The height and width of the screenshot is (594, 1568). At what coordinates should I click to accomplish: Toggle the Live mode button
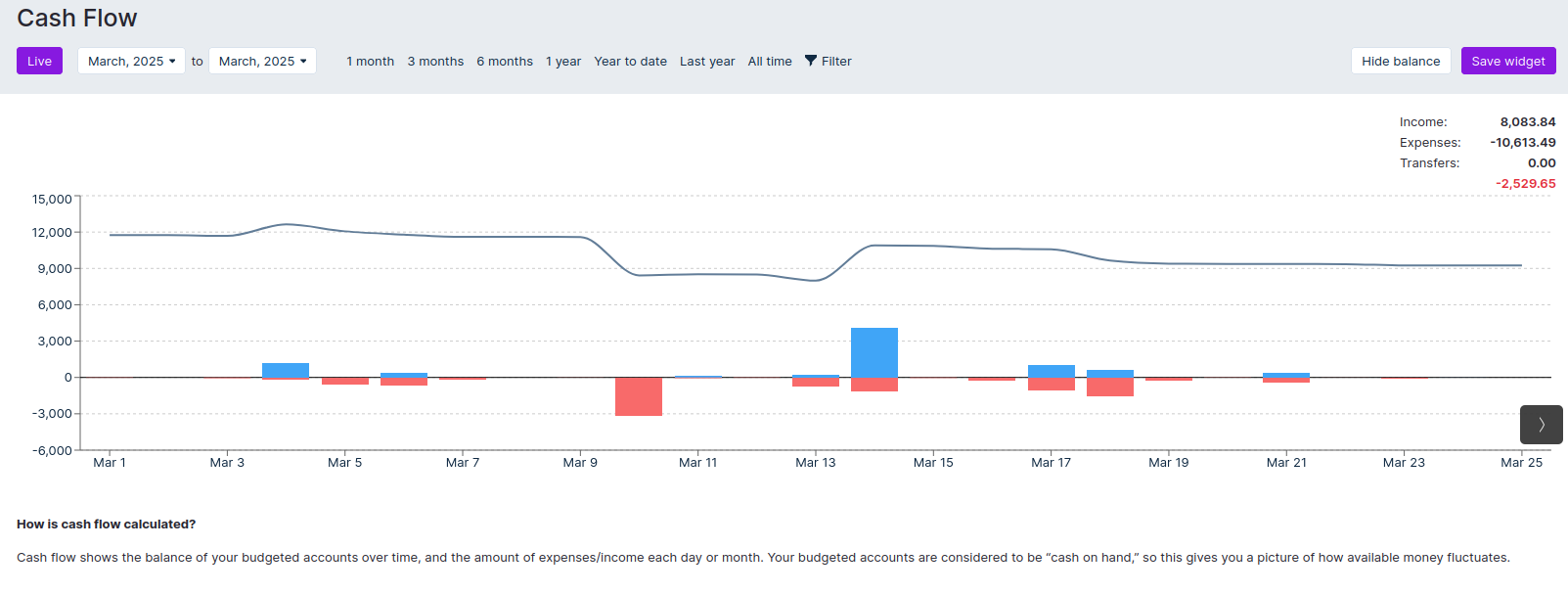(x=39, y=61)
